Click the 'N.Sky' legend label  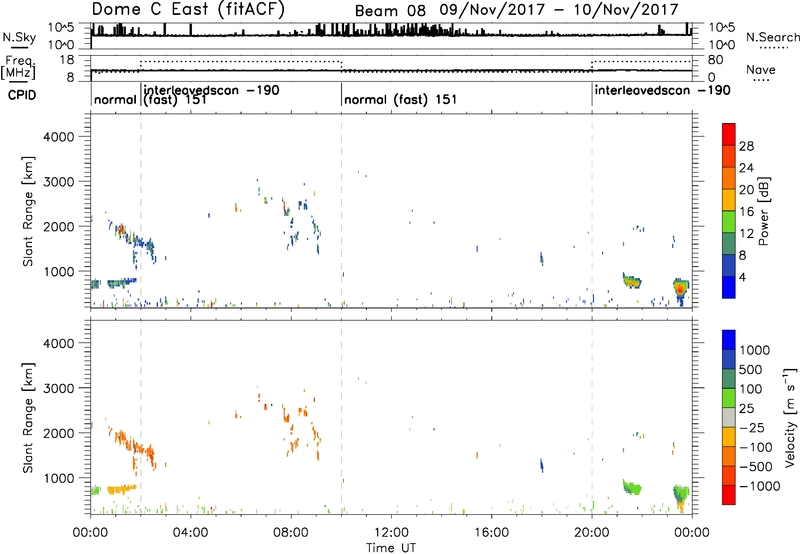pyautogui.click(x=19, y=37)
